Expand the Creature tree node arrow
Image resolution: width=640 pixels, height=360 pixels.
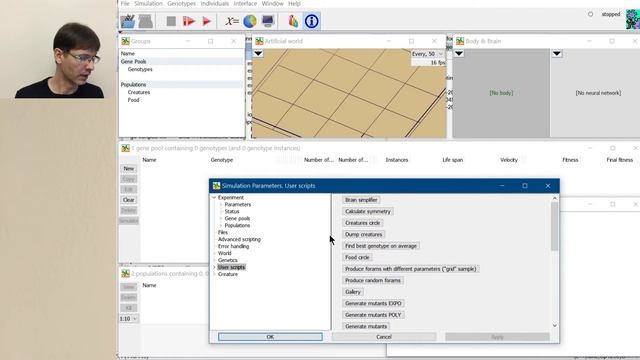pos(214,274)
